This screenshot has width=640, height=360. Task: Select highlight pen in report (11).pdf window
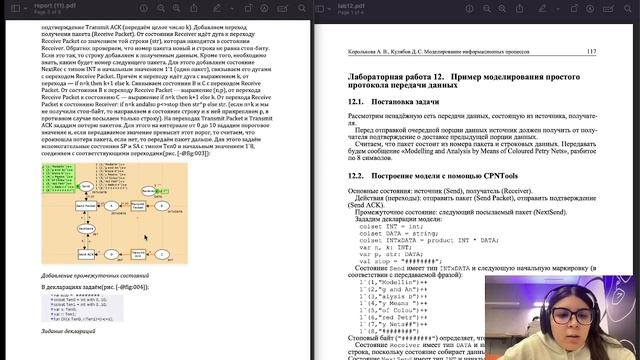click(217, 8)
